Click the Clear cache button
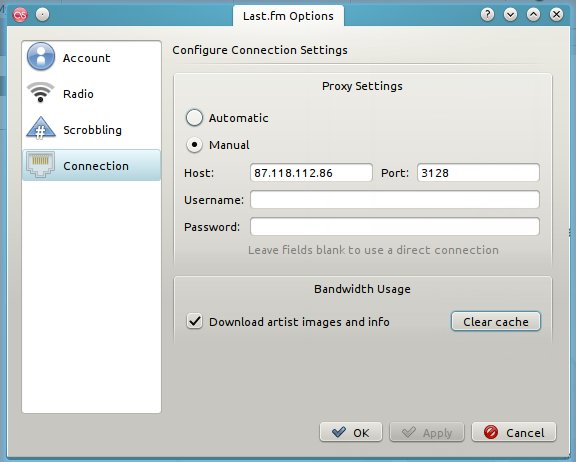 click(x=496, y=321)
